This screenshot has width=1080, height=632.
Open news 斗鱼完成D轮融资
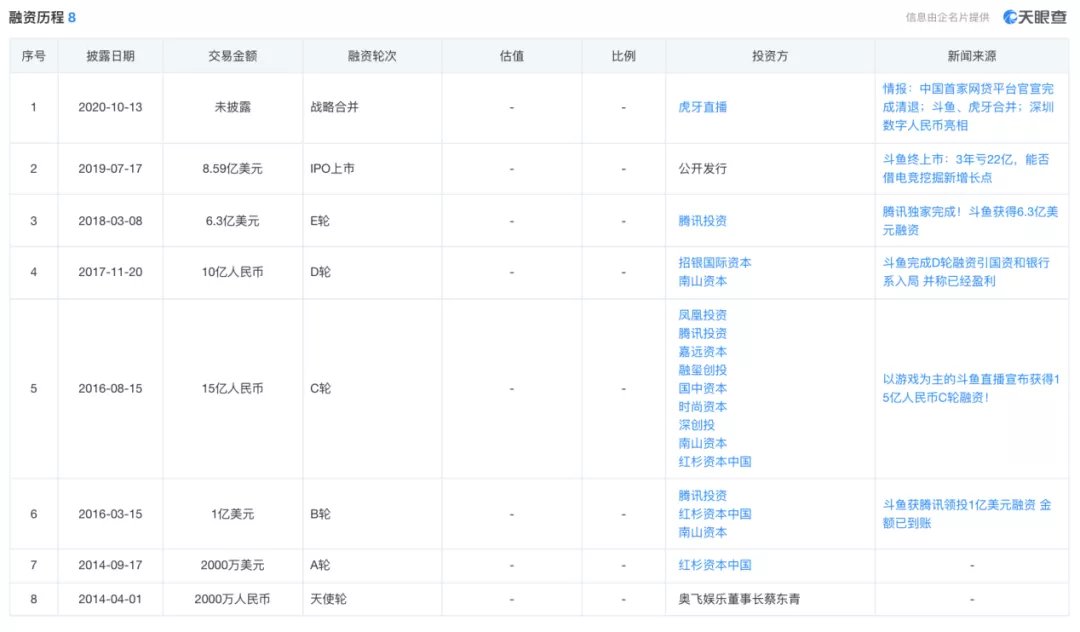(966, 272)
